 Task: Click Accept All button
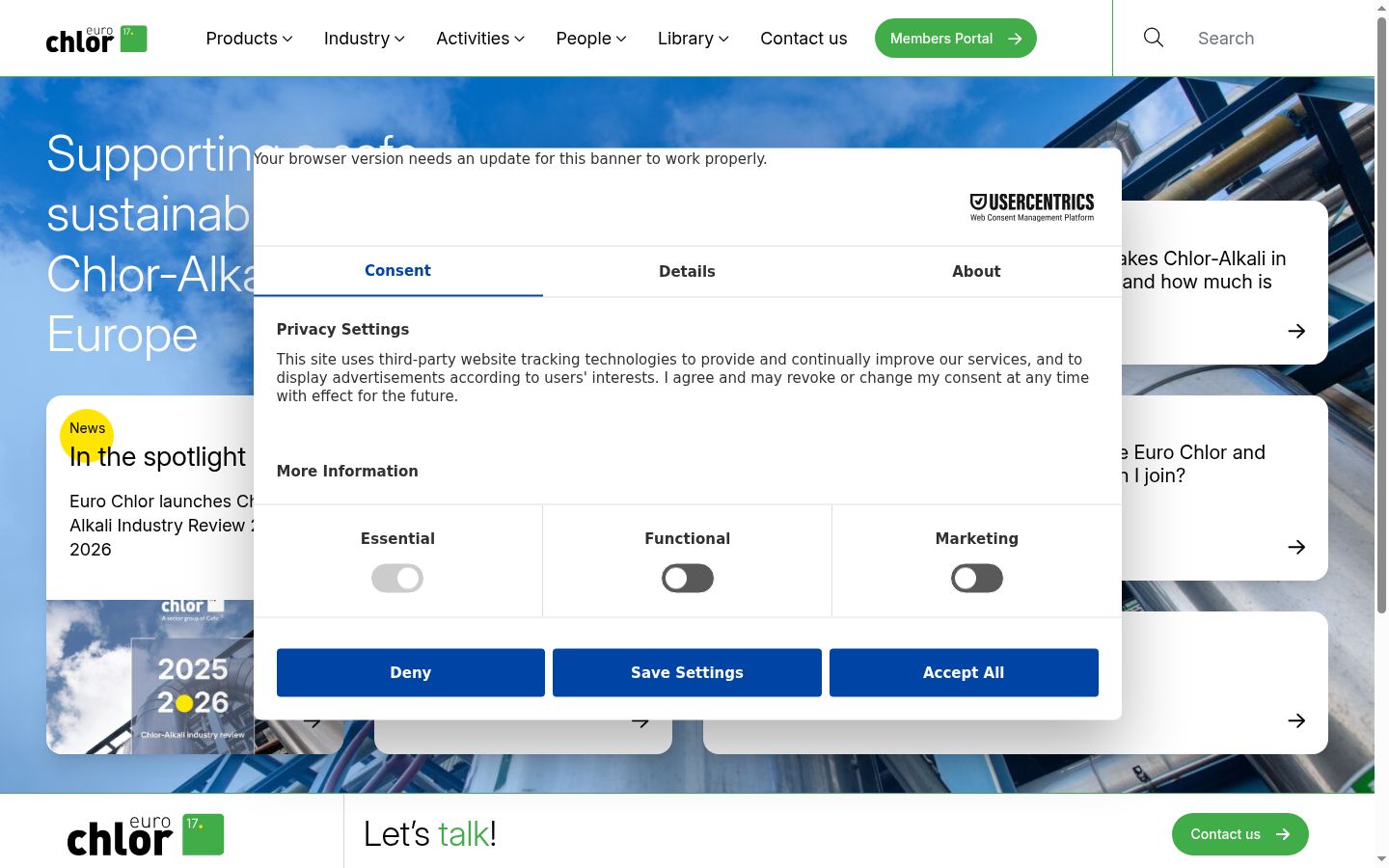(964, 672)
